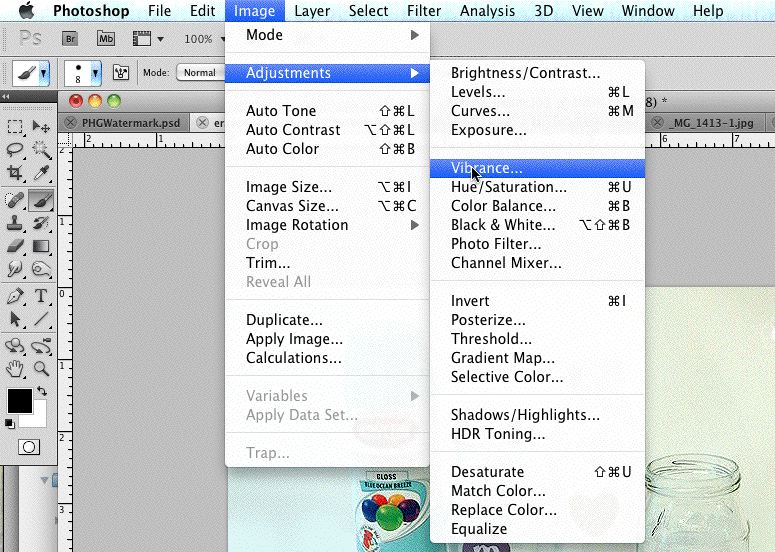Viewport: 775px width, 552px height.
Task: Click the black foreground color swatch
Action: [19, 401]
